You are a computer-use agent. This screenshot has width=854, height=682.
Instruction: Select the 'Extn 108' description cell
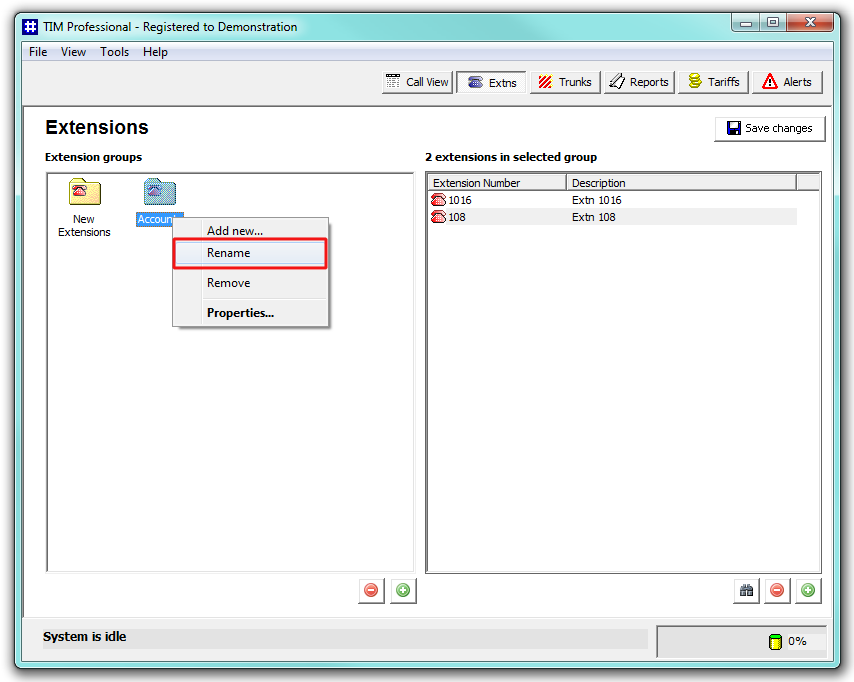(594, 217)
